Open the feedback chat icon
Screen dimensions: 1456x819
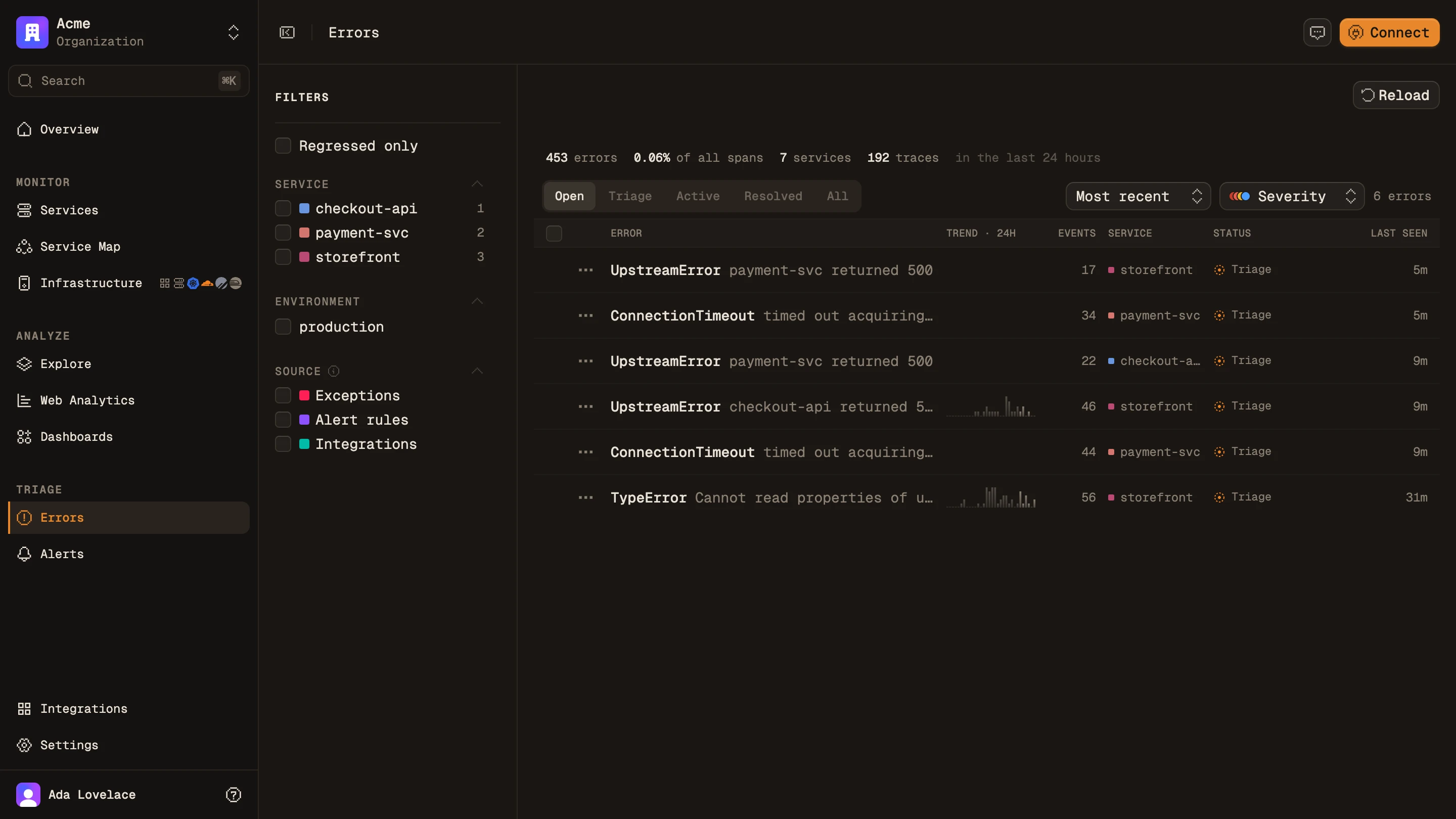pos(1317,32)
